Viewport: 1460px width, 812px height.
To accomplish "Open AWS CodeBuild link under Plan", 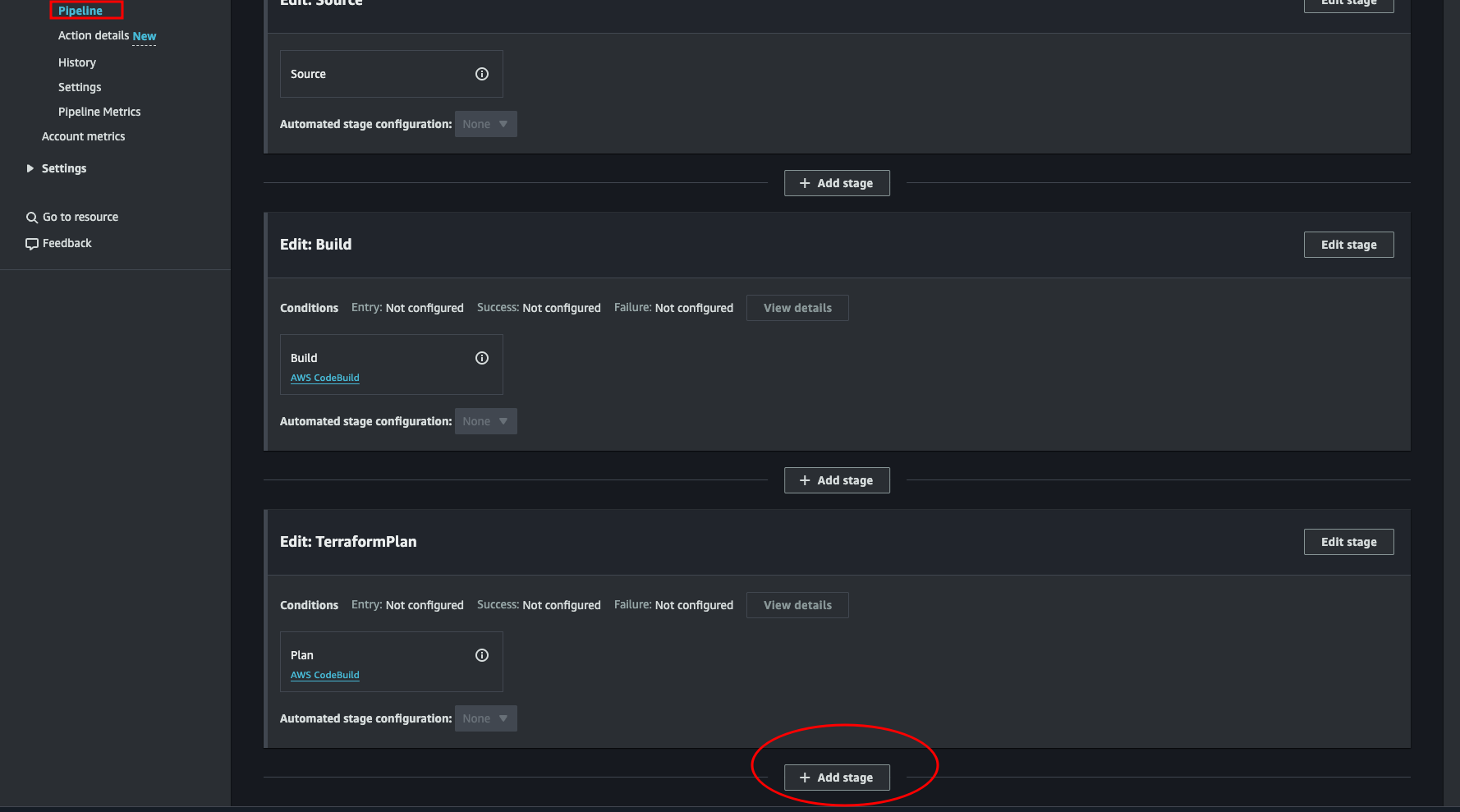I will pyautogui.click(x=325, y=675).
